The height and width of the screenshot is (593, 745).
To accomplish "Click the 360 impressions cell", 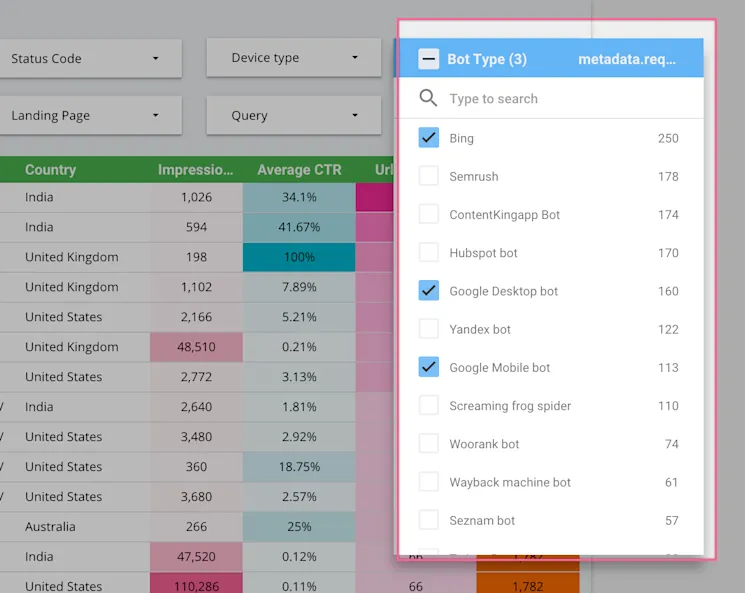I will [196, 467].
